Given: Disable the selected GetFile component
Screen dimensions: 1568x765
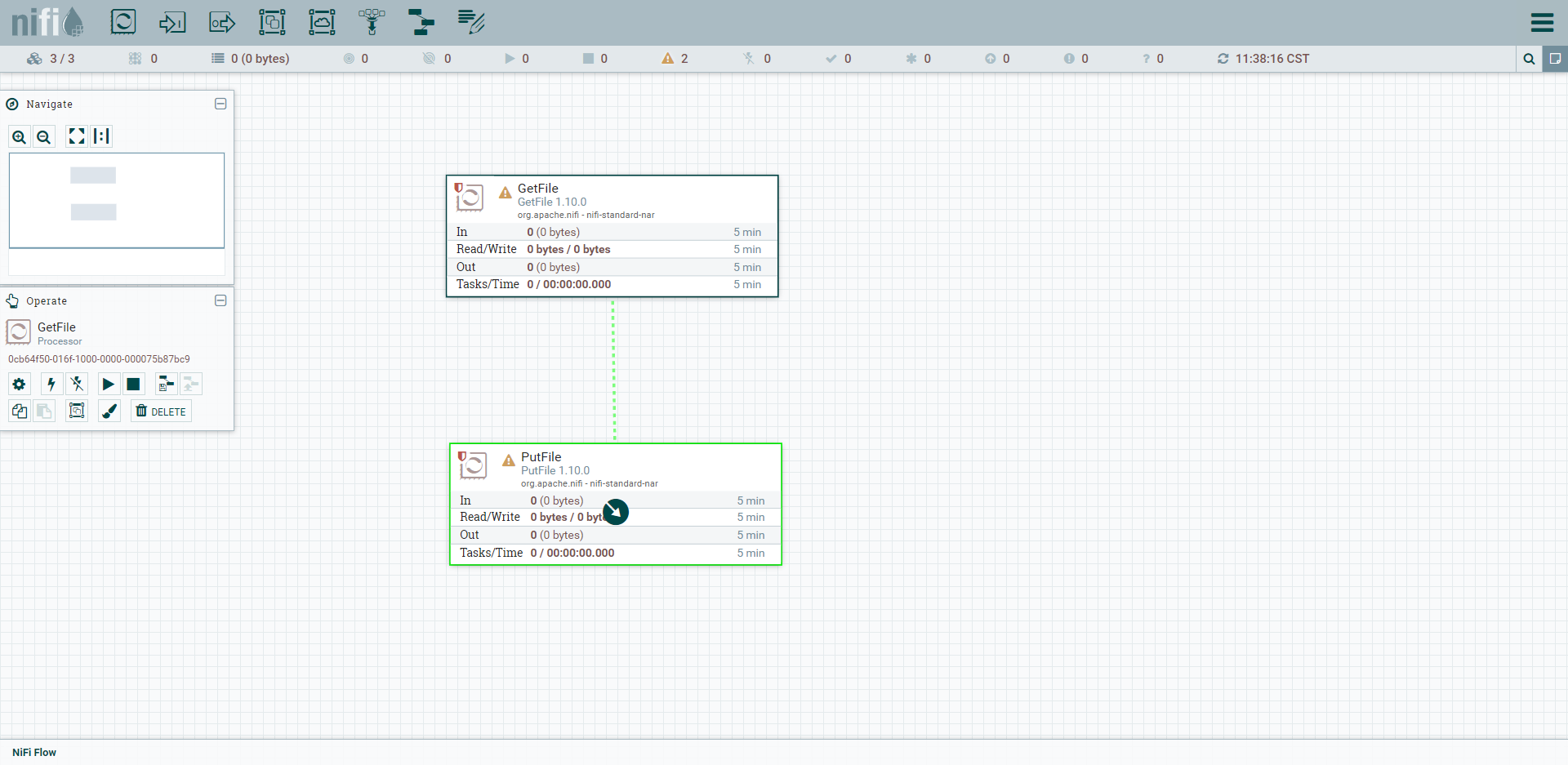Looking at the screenshot, I should click(77, 384).
